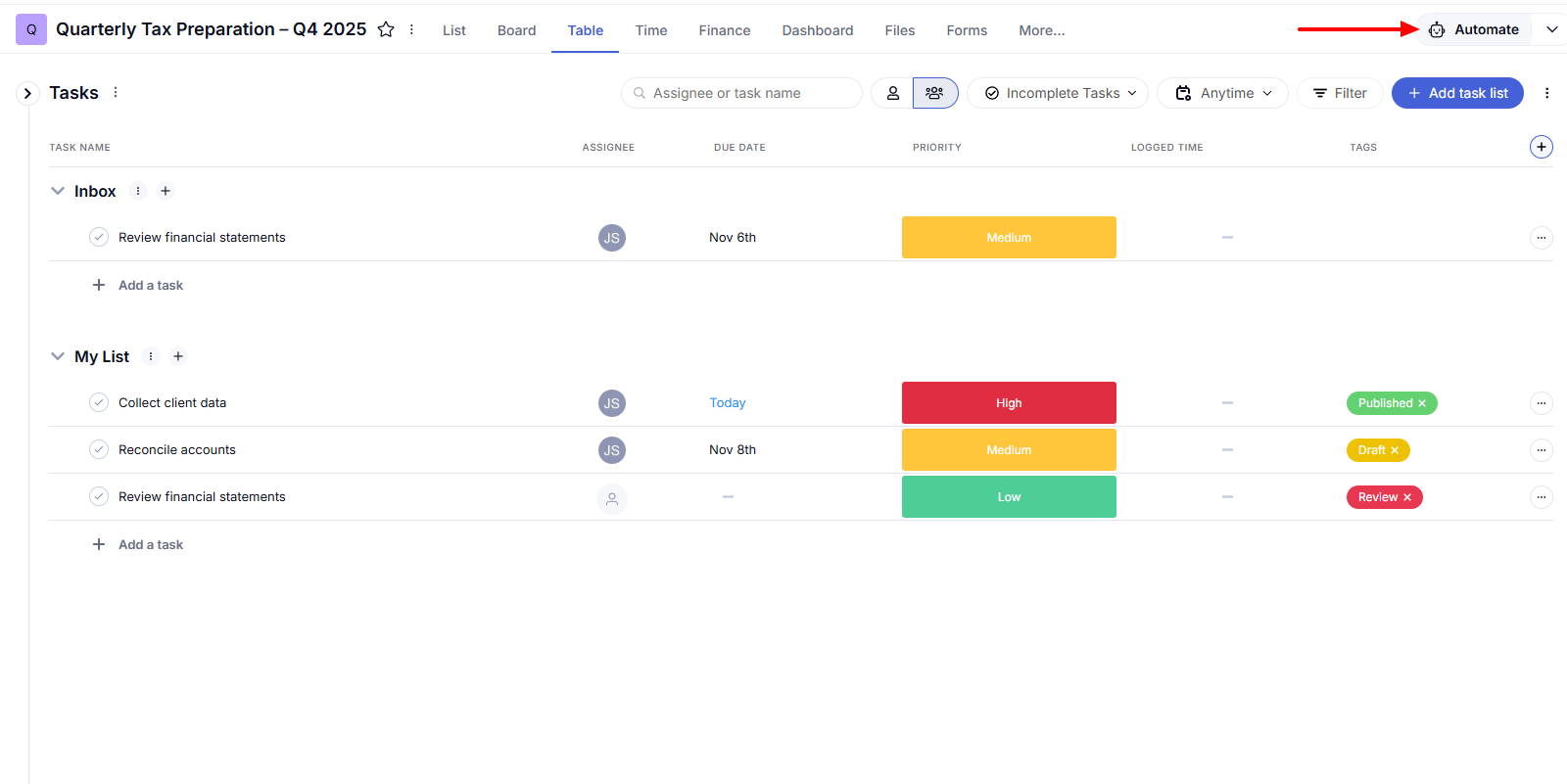
Task: Assign someone to unassigned Review financial statements
Action: (612, 499)
